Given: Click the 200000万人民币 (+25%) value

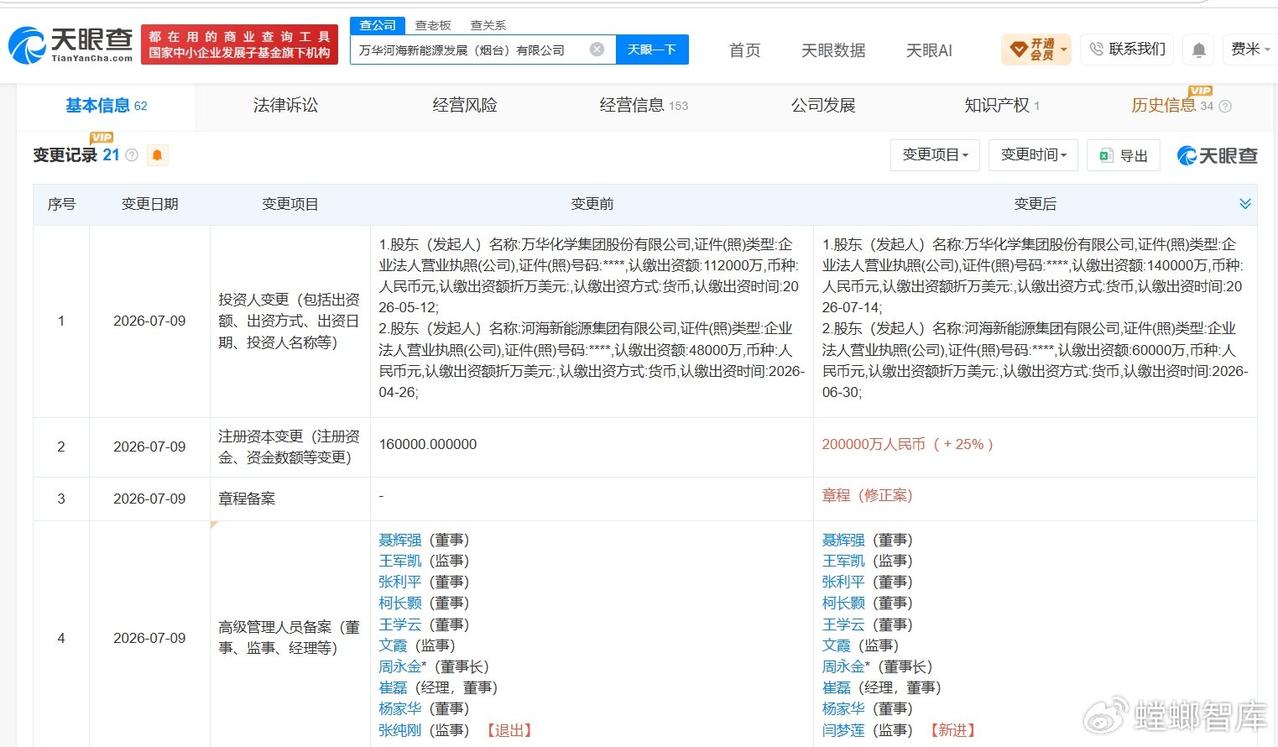Looking at the screenshot, I should tap(907, 445).
